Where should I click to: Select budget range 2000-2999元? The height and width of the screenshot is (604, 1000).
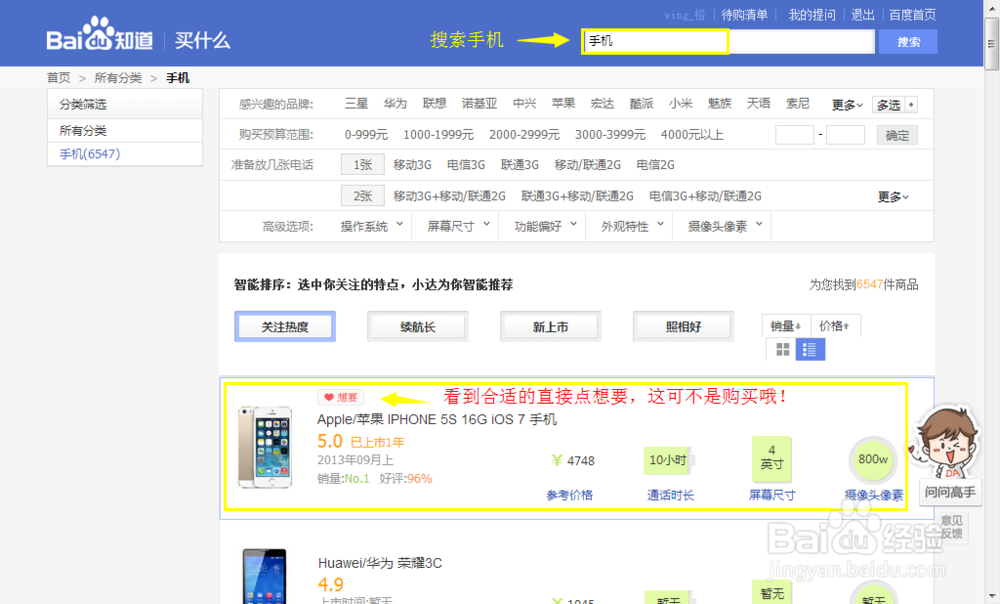[524, 135]
